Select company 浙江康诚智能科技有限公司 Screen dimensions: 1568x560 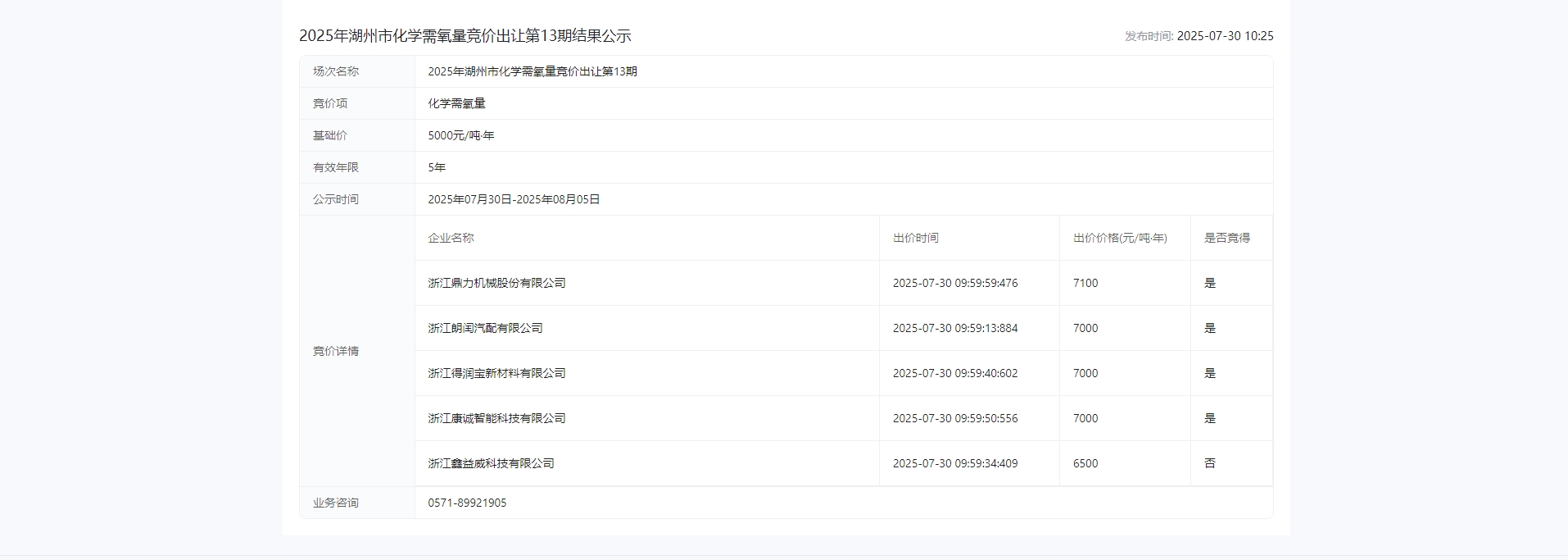click(496, 418)
